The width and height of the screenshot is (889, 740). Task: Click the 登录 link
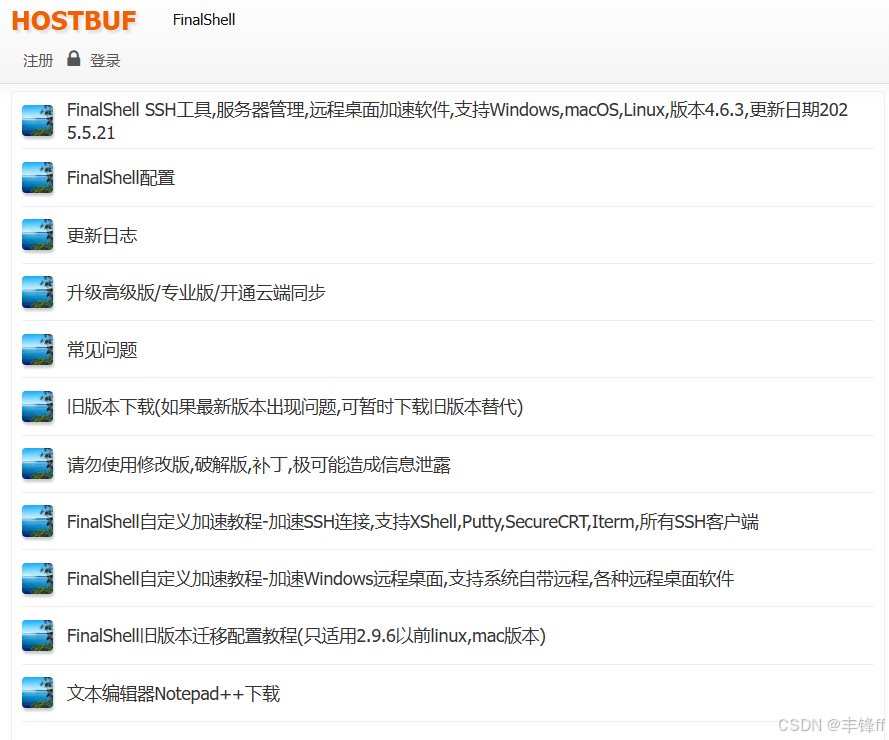[105, 60]
